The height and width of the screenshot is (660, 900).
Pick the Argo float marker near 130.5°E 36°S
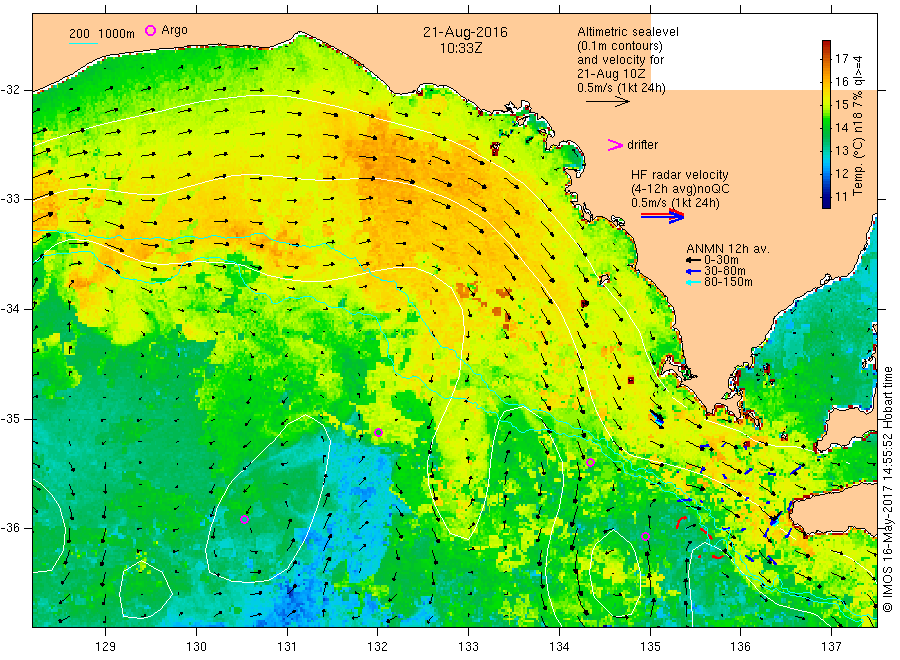coord(244,519)
